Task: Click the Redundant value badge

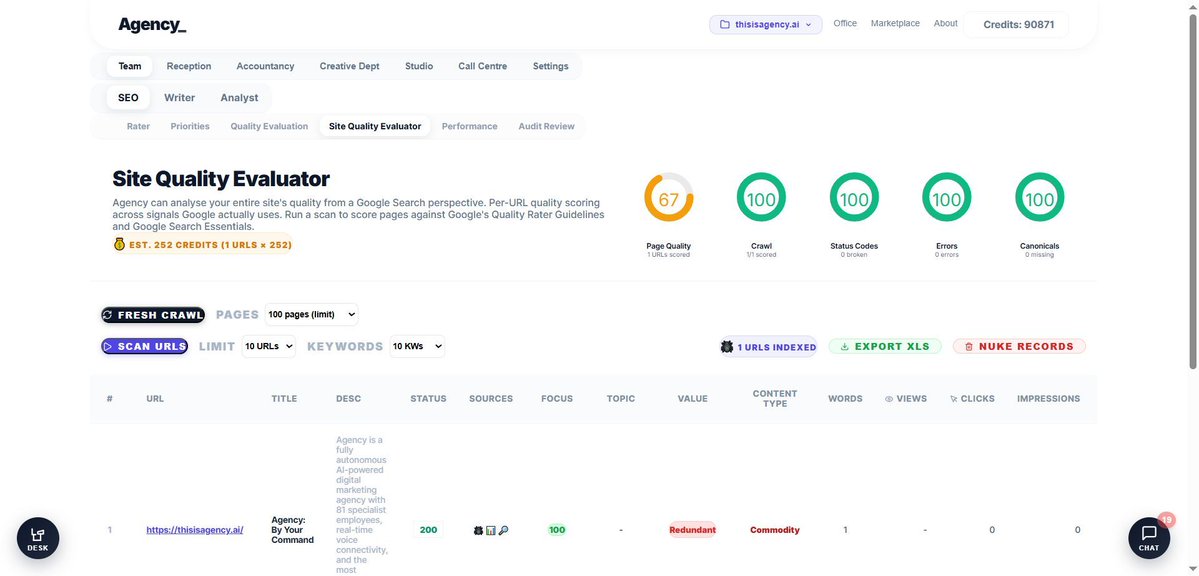Action: pyautogui.click(x=692, y=530)
